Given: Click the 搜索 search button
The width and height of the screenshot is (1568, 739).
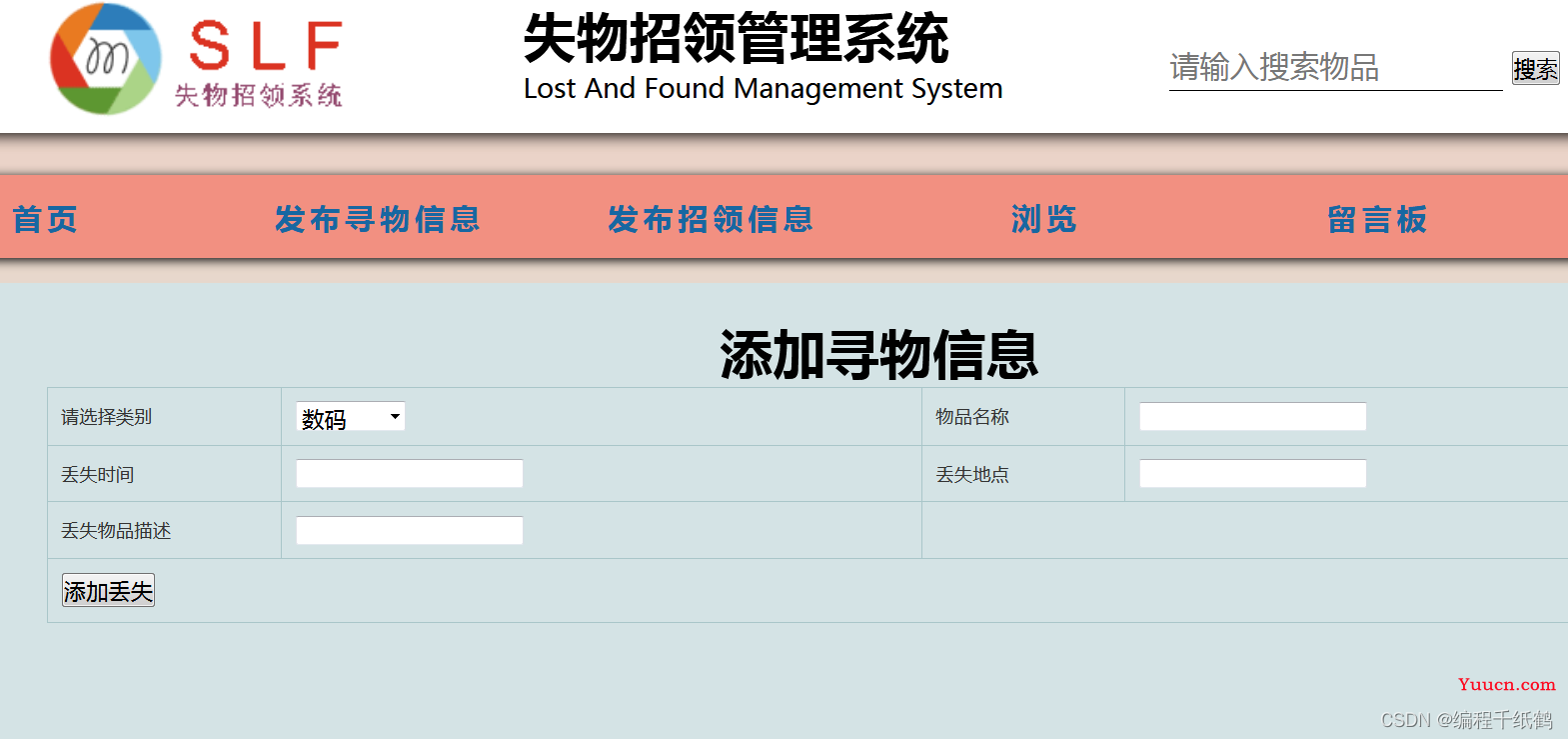Looking at the screenshot, I should [x=1535, y=68].
